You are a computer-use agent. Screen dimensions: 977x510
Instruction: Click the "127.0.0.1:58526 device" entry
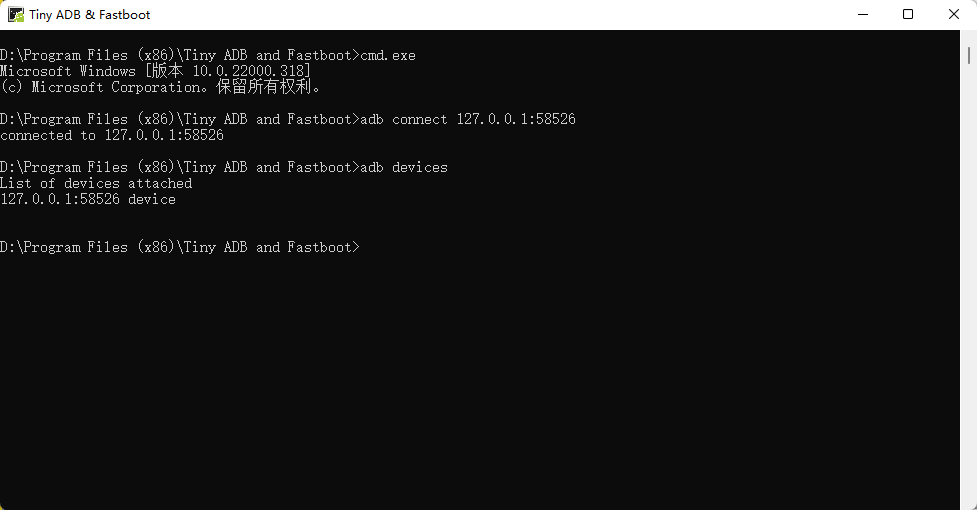[88, 200]
